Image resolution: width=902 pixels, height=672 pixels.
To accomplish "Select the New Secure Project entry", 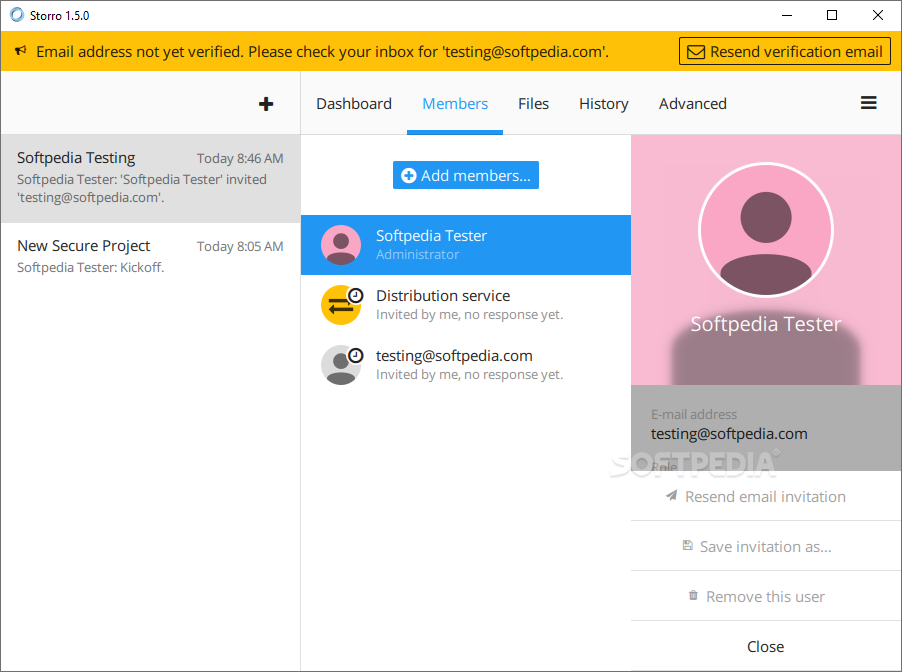I will point(150,257).
